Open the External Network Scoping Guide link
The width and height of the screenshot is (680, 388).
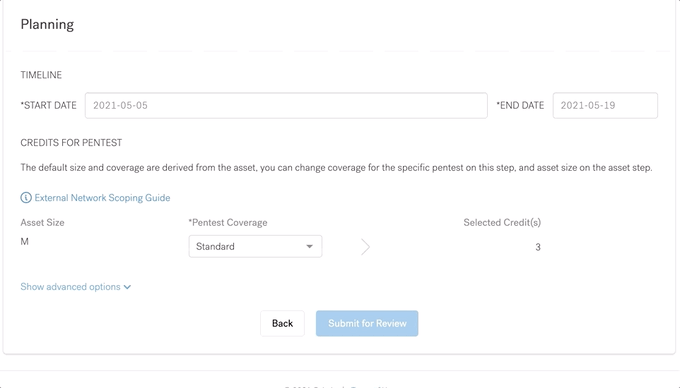[102, 198]
